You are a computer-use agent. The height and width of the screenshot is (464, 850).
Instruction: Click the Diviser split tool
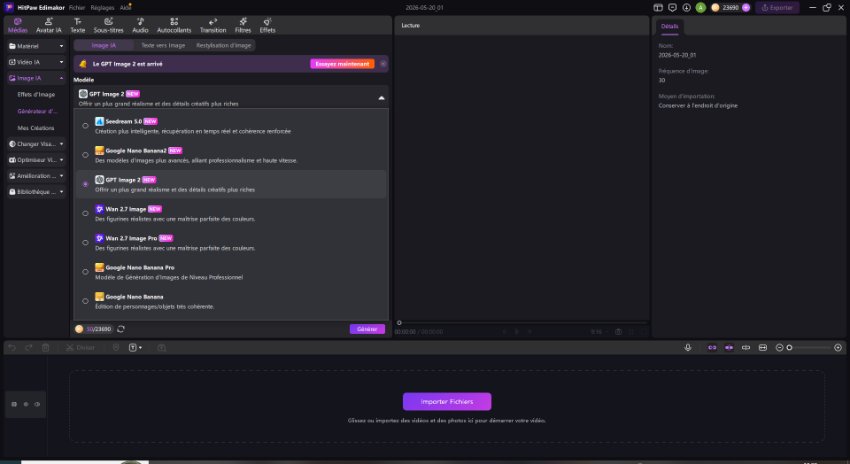click(81, 347)
